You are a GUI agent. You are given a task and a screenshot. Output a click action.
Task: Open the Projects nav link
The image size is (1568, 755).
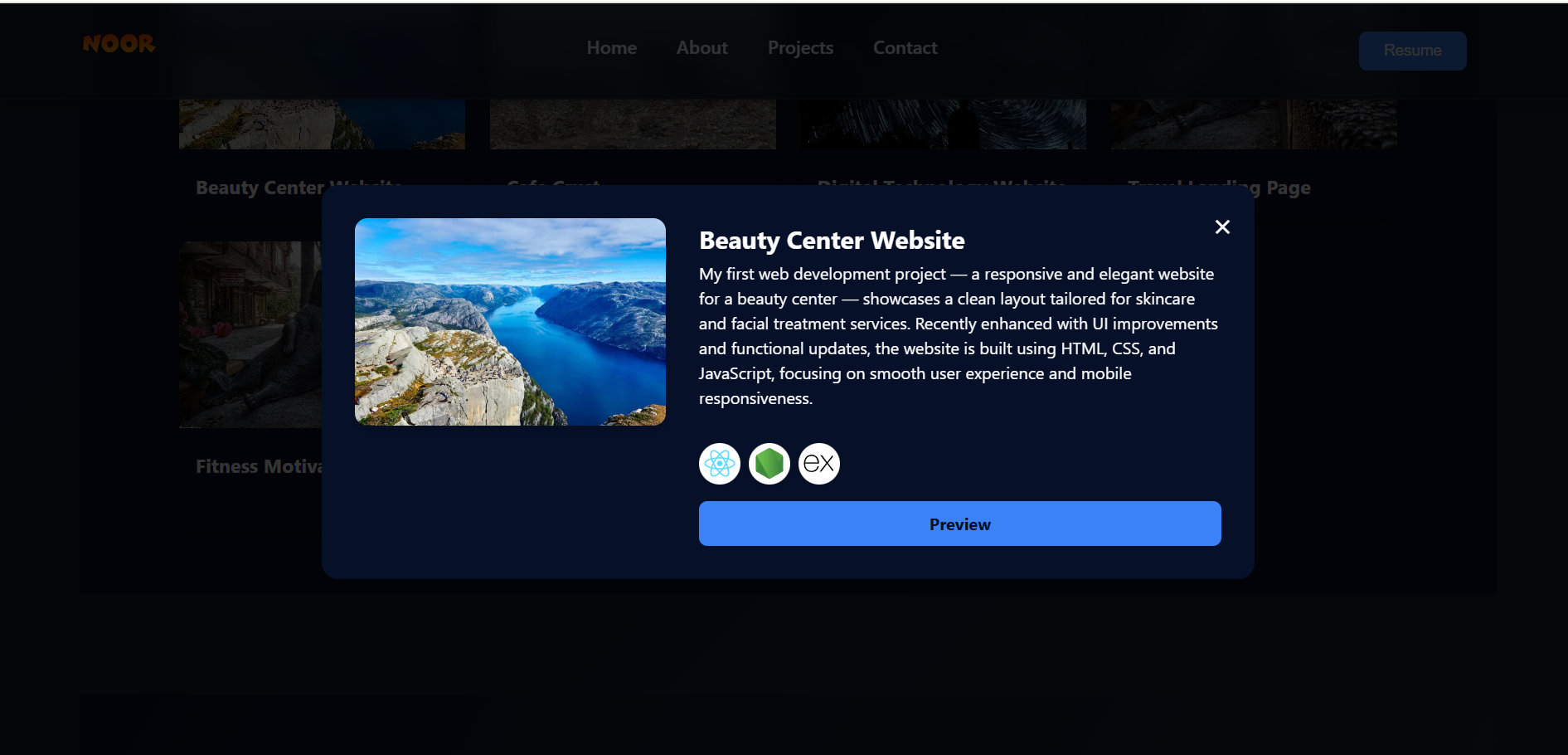click(x=800, y=48)
